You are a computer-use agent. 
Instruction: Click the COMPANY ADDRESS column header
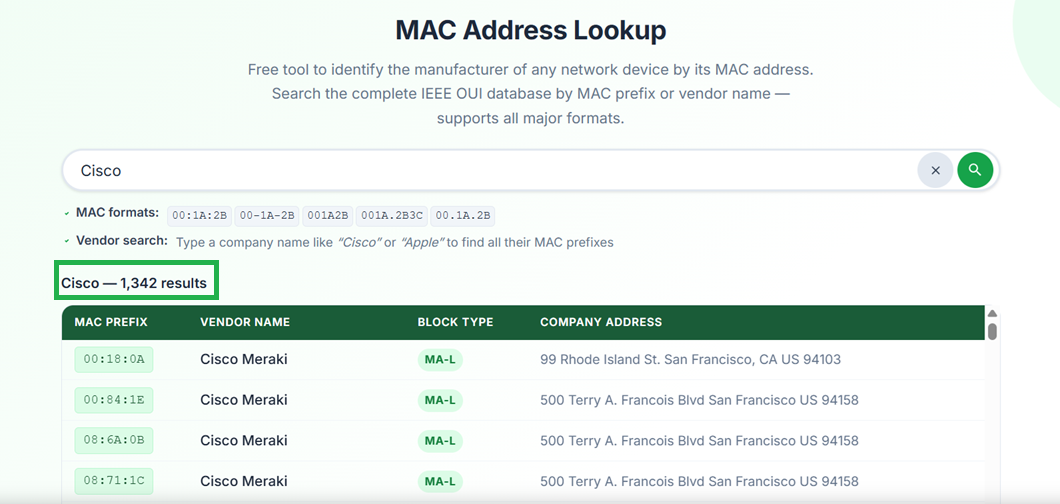(x=601, y=322)
